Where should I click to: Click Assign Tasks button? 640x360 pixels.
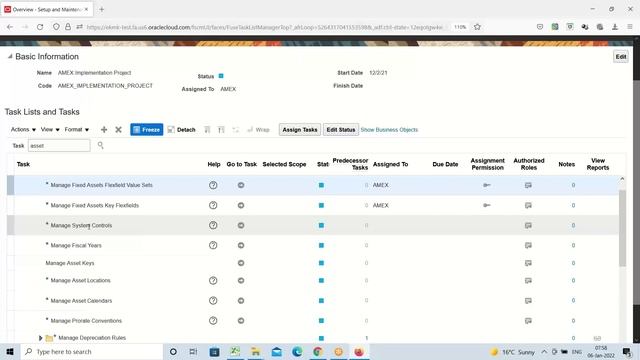click(x=300, y=129)
